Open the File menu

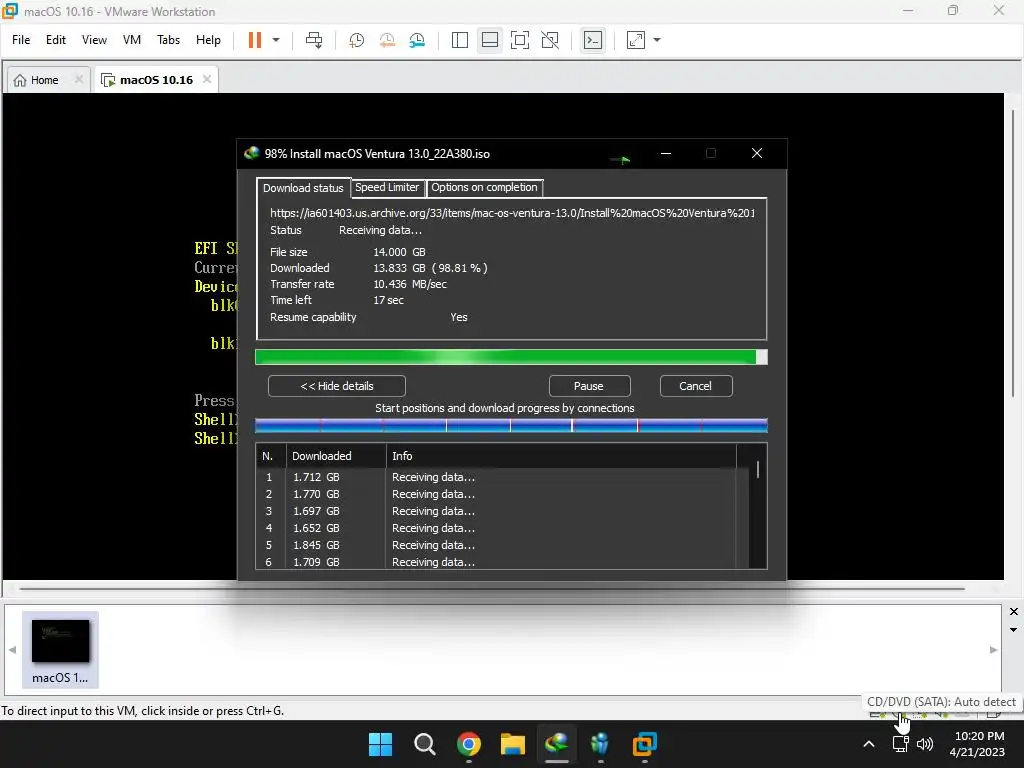[21, 40]
